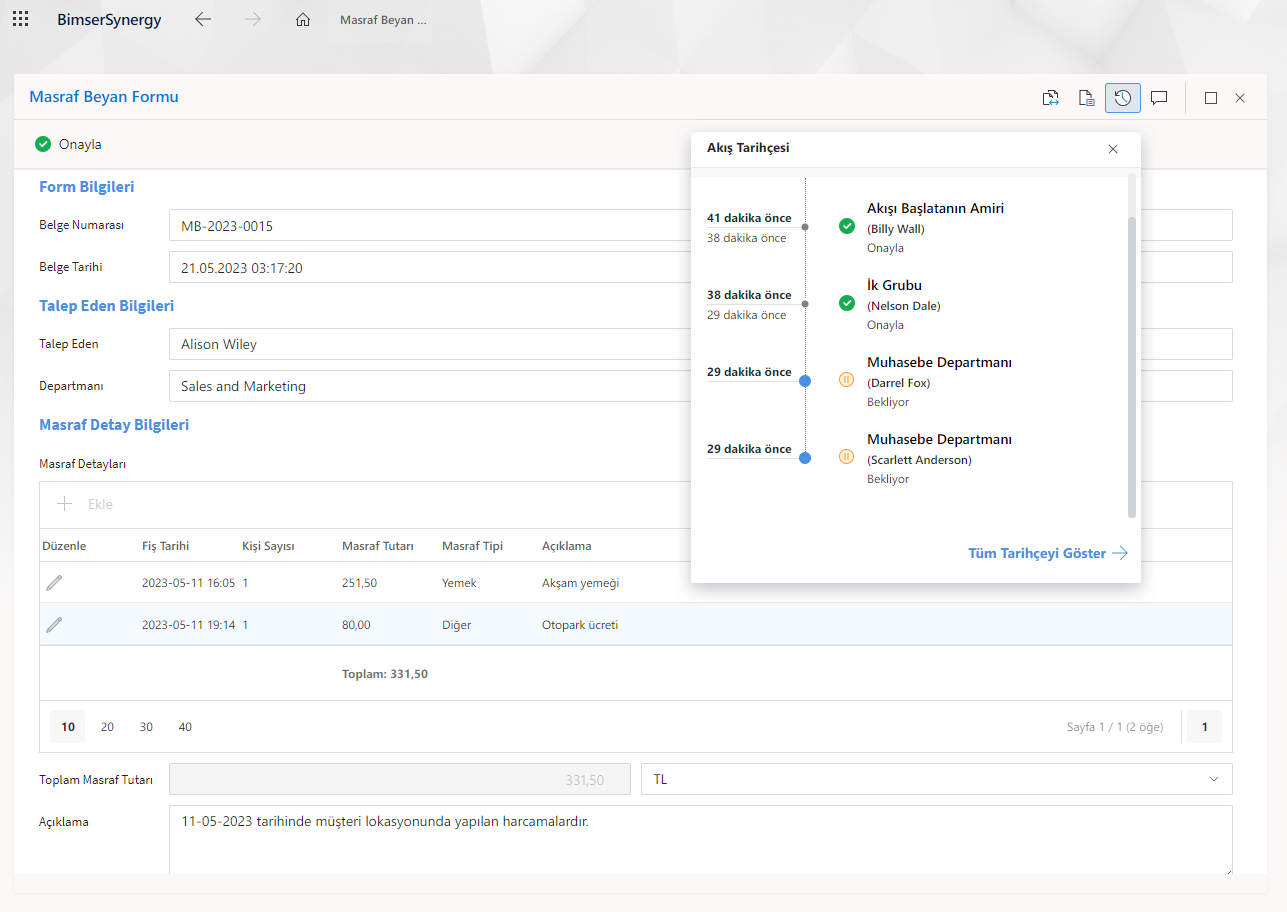Go to page 1 in pager
The image size is (1287, 912).
tap(1205, 727)
